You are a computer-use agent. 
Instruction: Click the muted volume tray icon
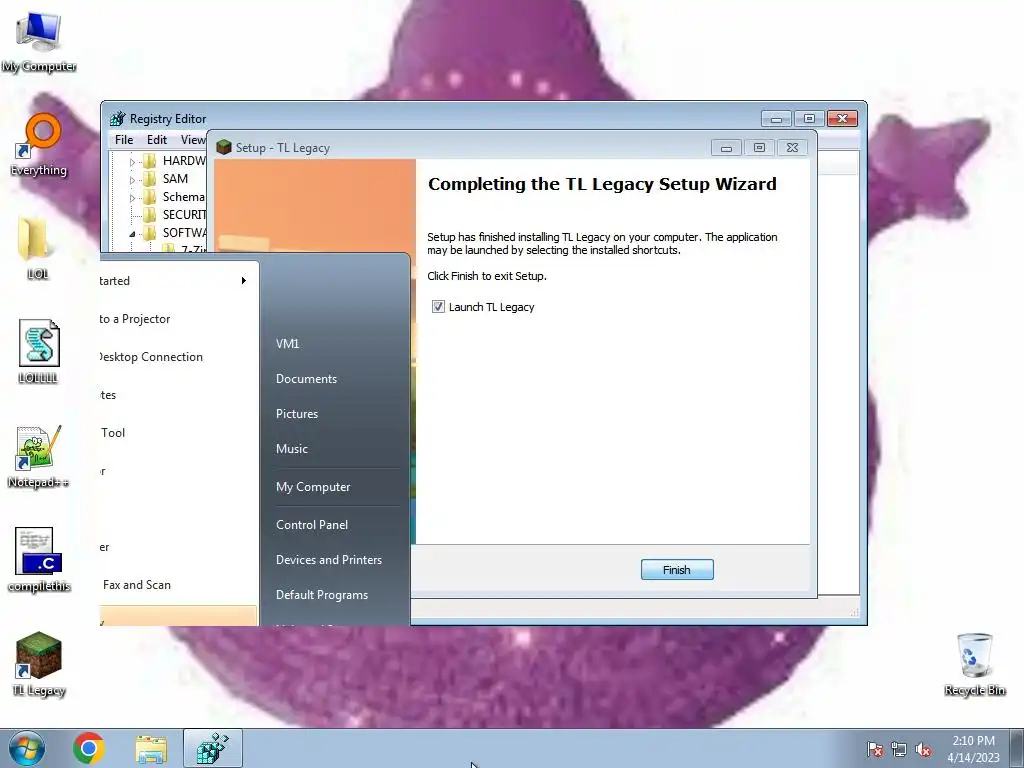[923, 749]
